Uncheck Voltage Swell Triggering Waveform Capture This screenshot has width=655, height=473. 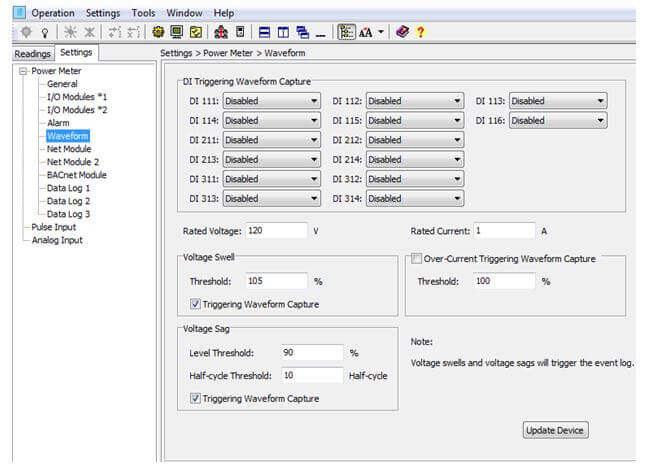pyautogui.click(x=195, y=304)
